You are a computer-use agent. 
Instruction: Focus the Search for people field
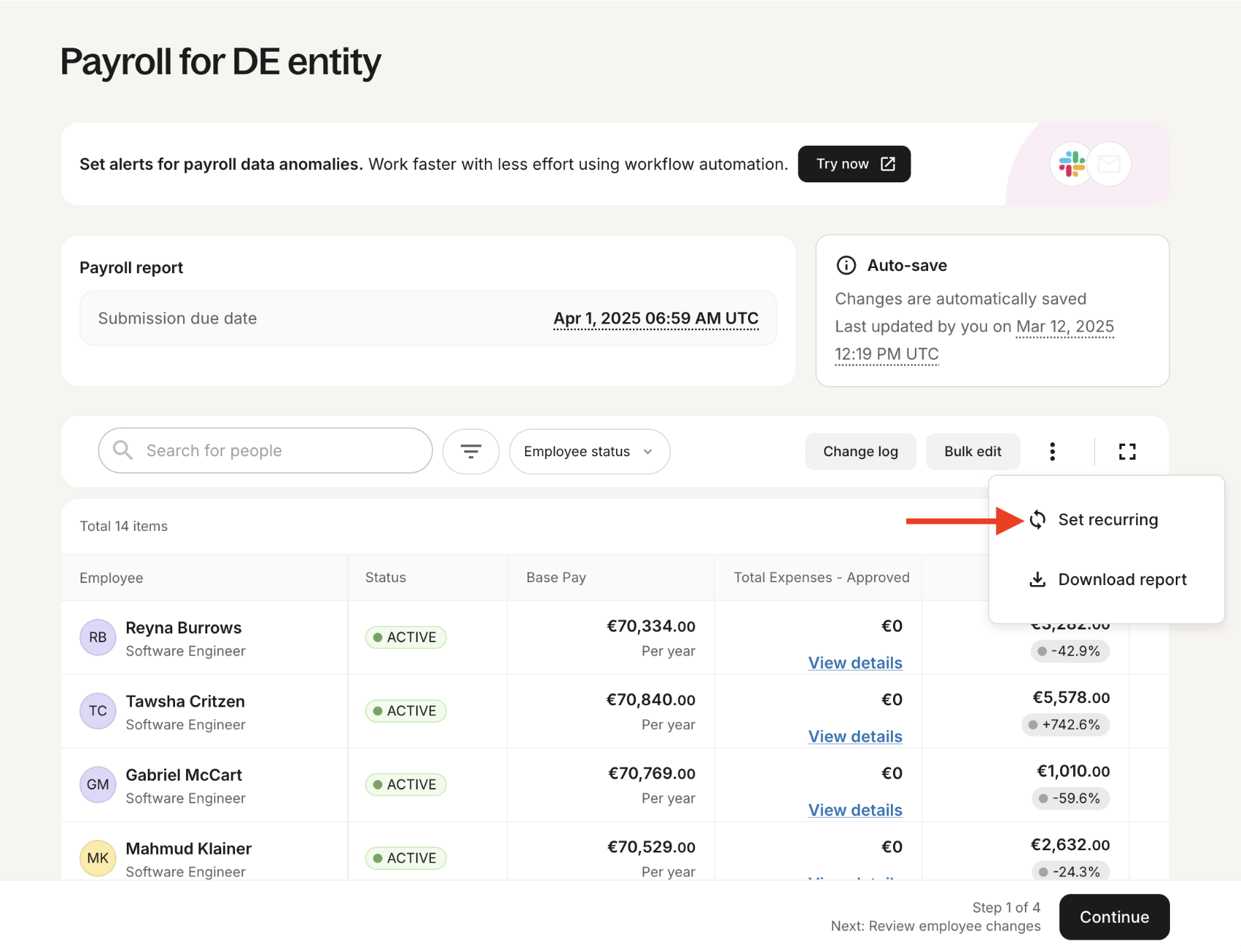pos(265,450)
